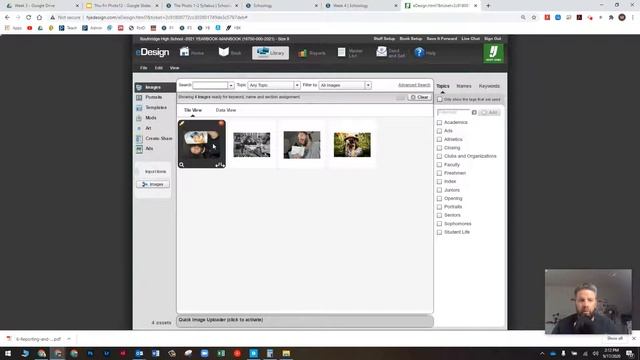Click the Clear button
The image size is (640, 360).
point(420,97)
